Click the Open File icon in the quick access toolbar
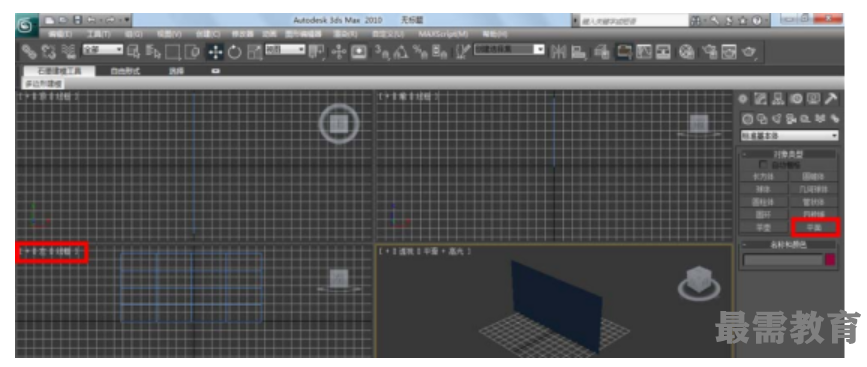This screenshot has height=367, width=867. click(x=62, y=20)
